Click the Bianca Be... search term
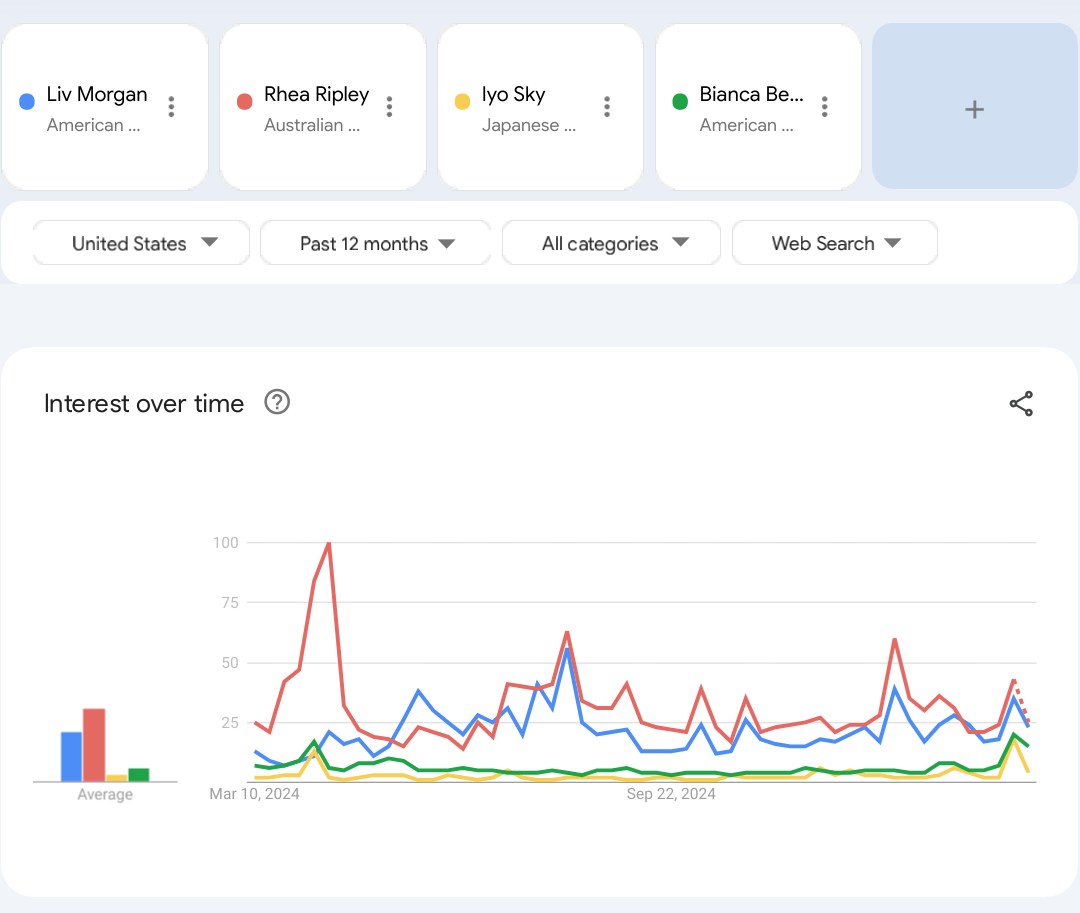Image resolution: width=1080 pixels, height=913 pixels. [751, 94]
